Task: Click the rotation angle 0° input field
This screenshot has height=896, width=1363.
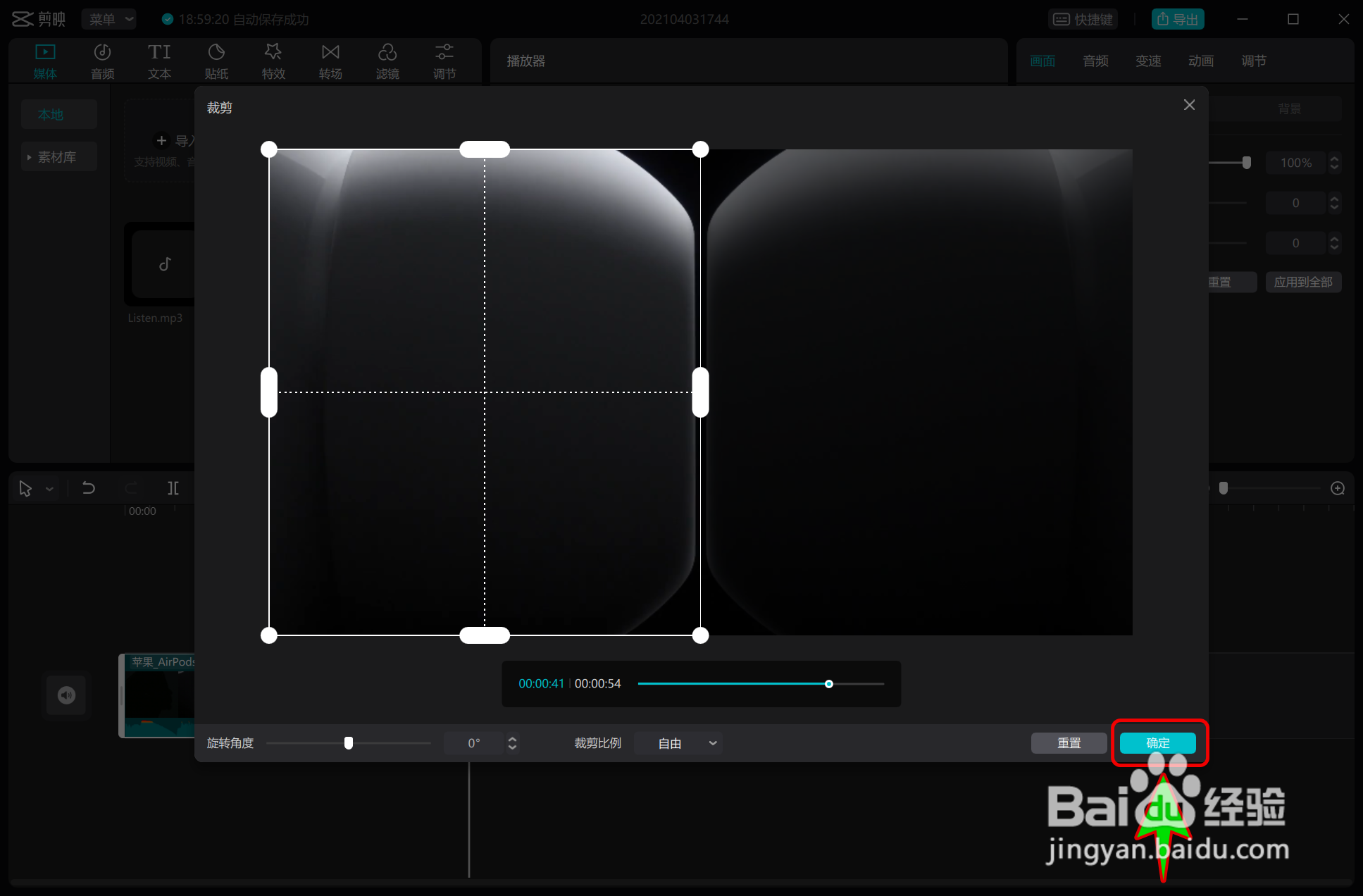Action: coord(474,743)
